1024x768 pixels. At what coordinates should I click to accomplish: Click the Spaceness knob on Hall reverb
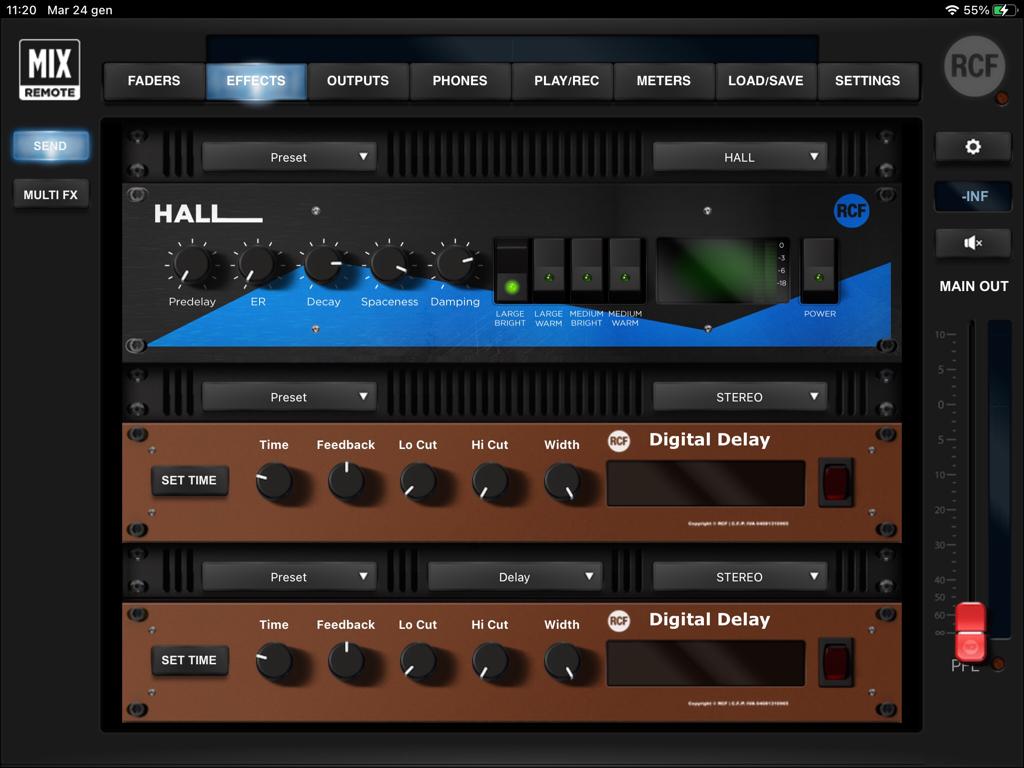click(x=389, y=264)
